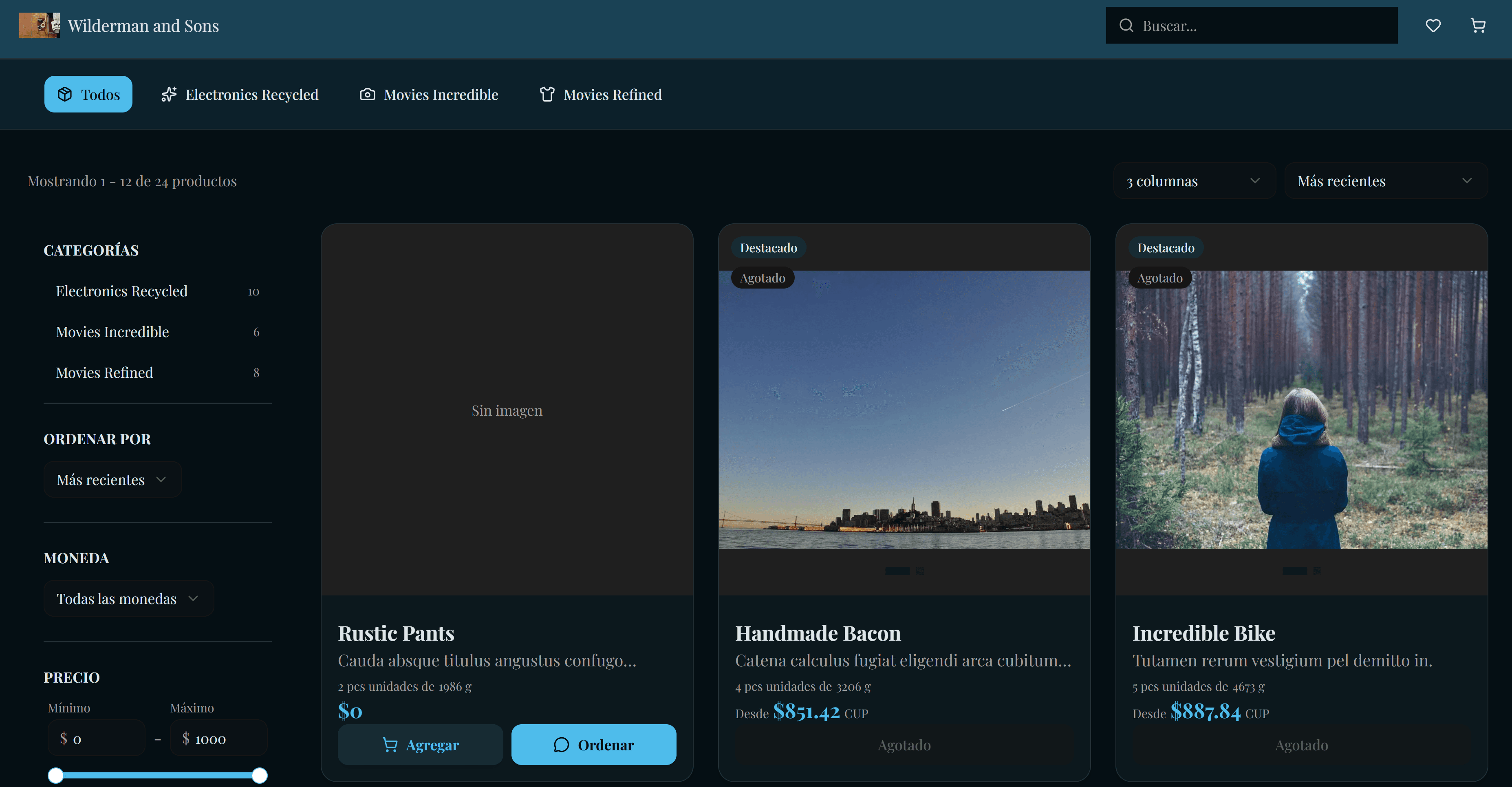Screen dimensions: 1512x787
Task: Open the wishlist heart icon
Action: 1433,25
